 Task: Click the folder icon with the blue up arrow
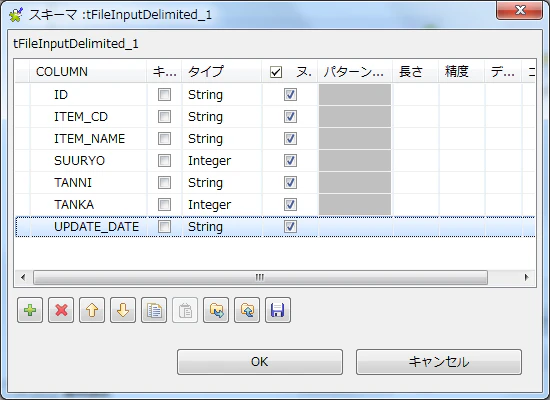coord(247,310)
